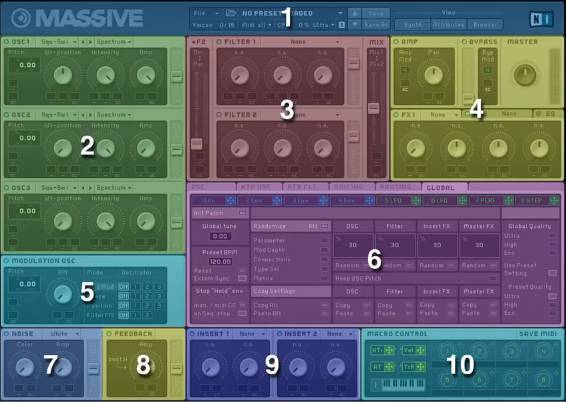
Task: Click the 1Env modulation handle cross icon
Action: 231,201
